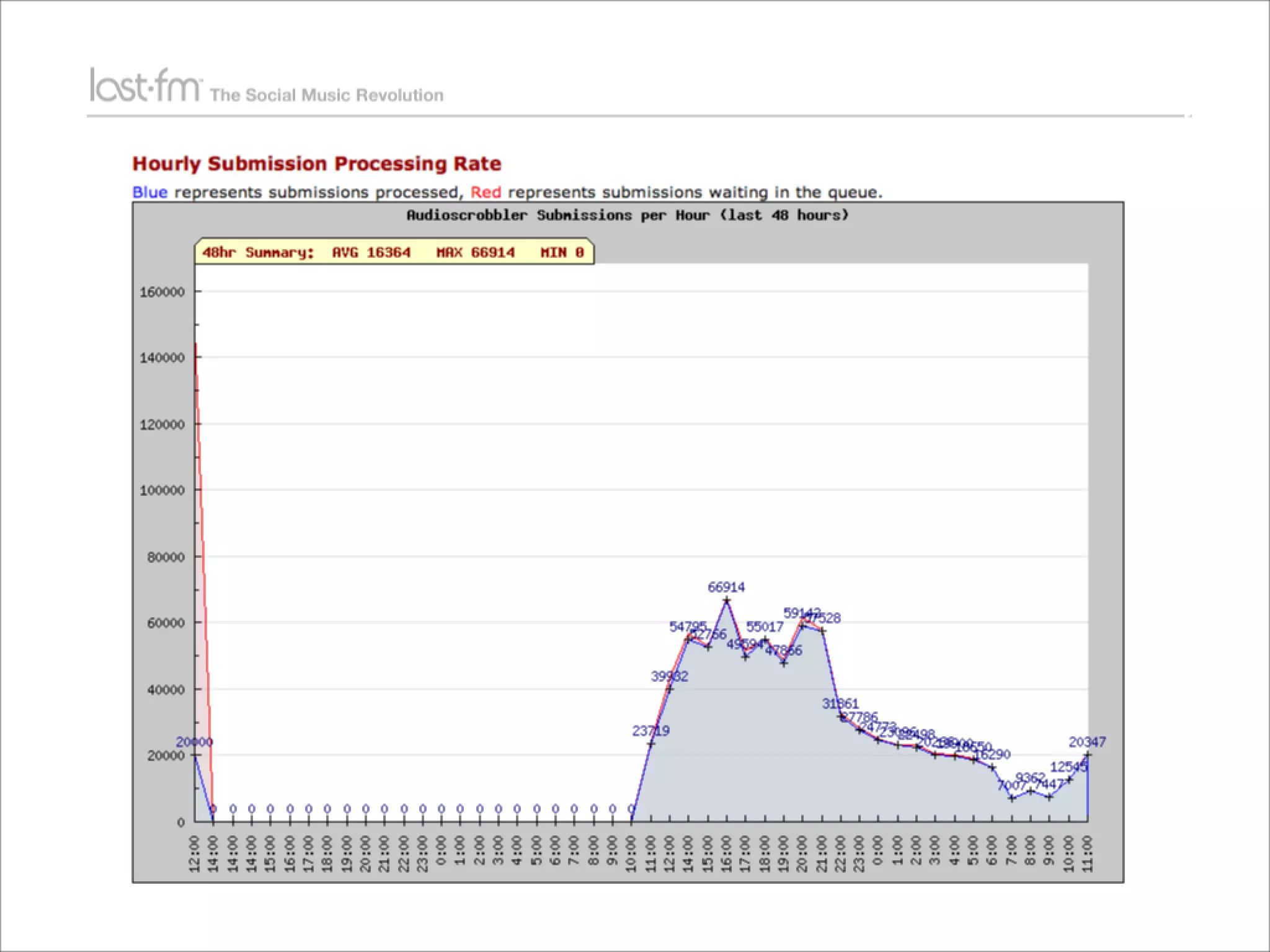Click the 100000 y-axis label
Viewport: 1270px width, 952px height.
tap(162, 490)
